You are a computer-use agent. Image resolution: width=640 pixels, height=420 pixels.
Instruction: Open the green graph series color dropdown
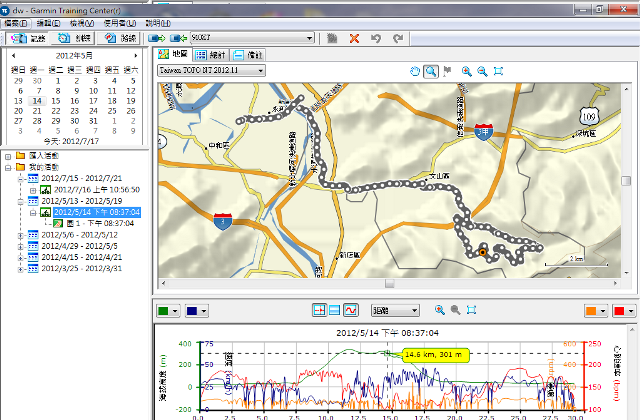point(168,311)
